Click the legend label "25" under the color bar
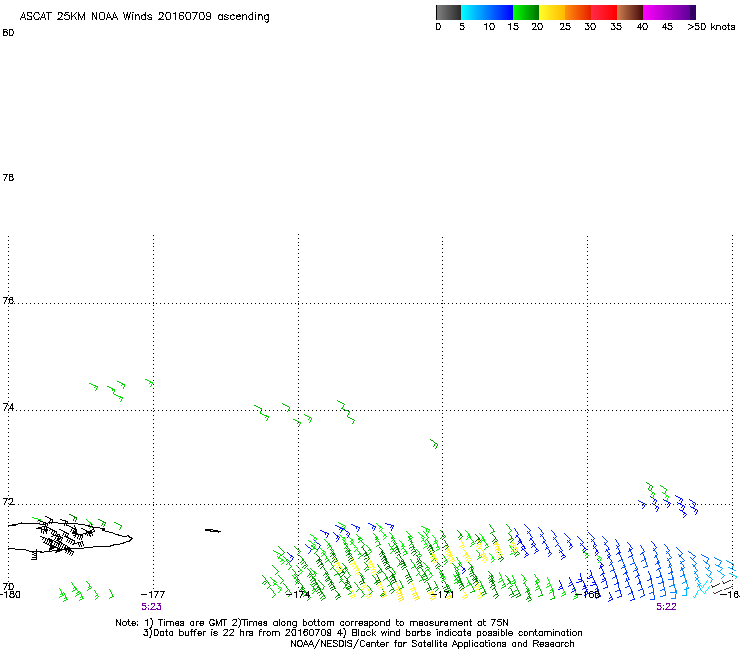740x650 pixels. (565, 27)
